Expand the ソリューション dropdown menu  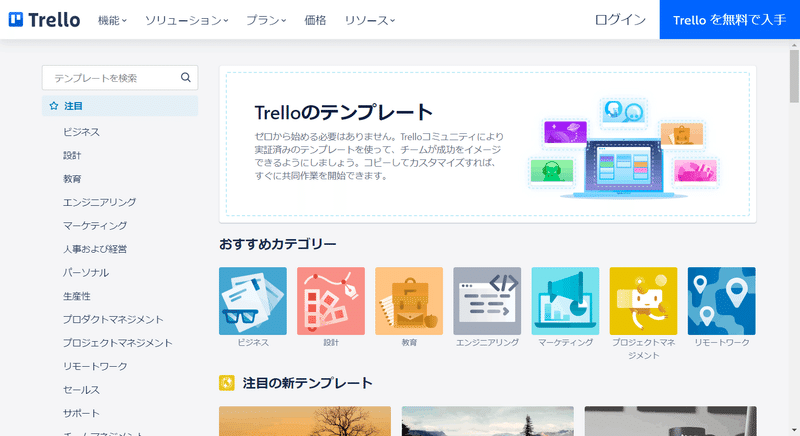[x=186, y=20]
